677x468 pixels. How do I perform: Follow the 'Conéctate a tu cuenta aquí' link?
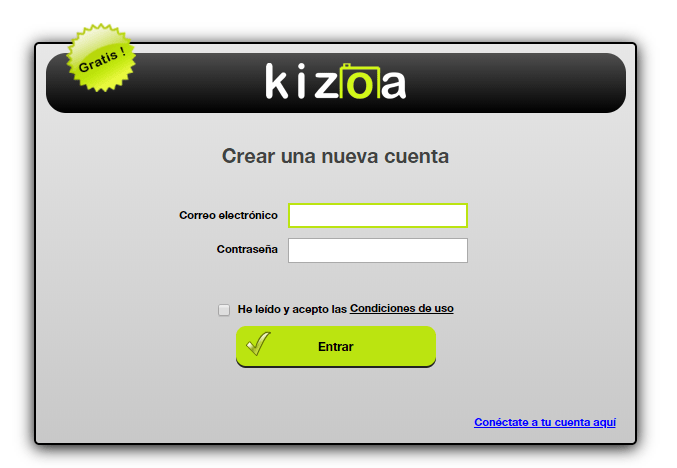click(x=545, y=422)
